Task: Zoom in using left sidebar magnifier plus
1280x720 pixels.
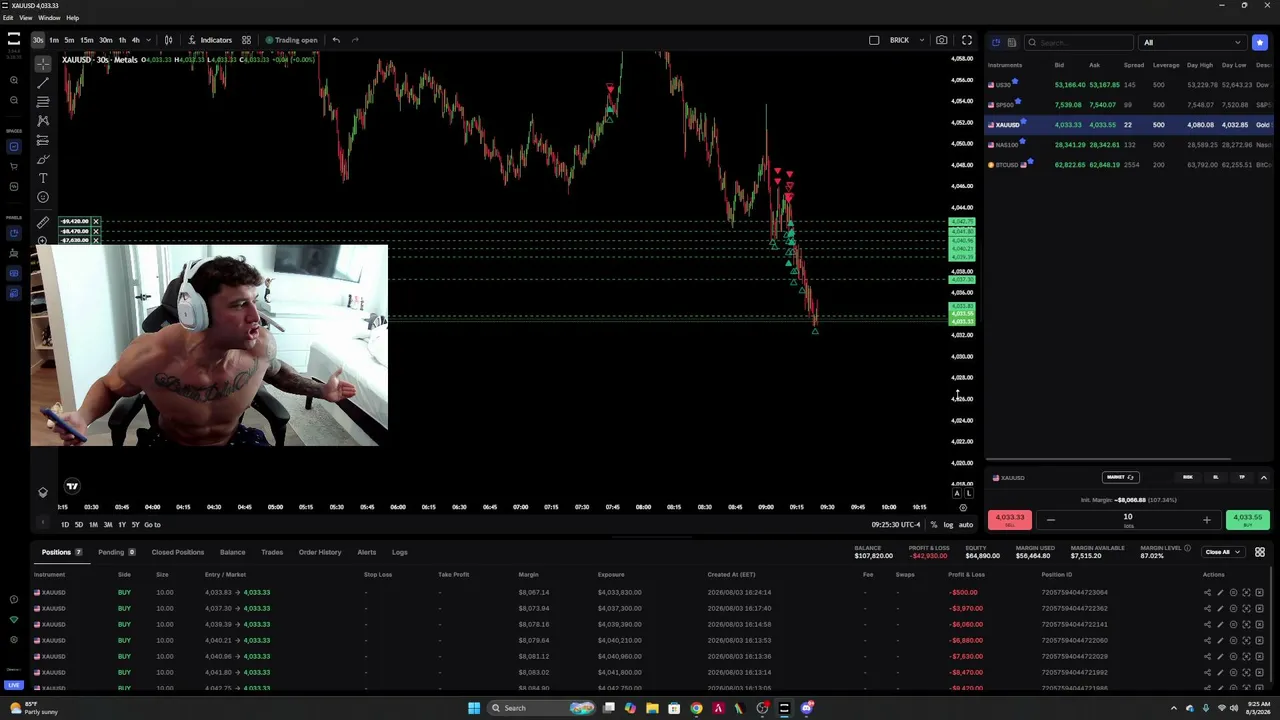Action: pos(14,80)
